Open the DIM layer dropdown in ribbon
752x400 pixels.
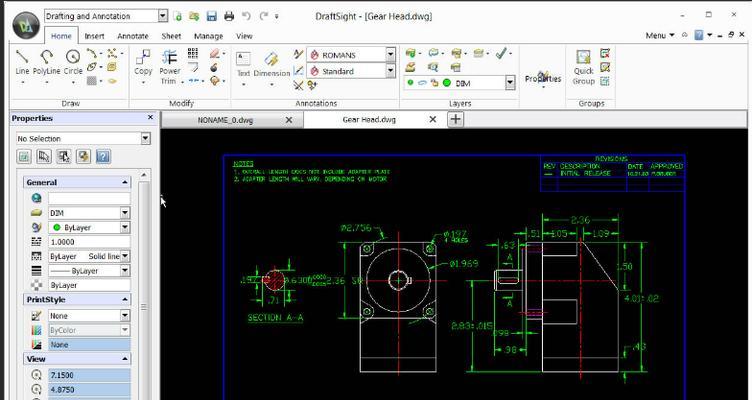click(x=510, y=83)
